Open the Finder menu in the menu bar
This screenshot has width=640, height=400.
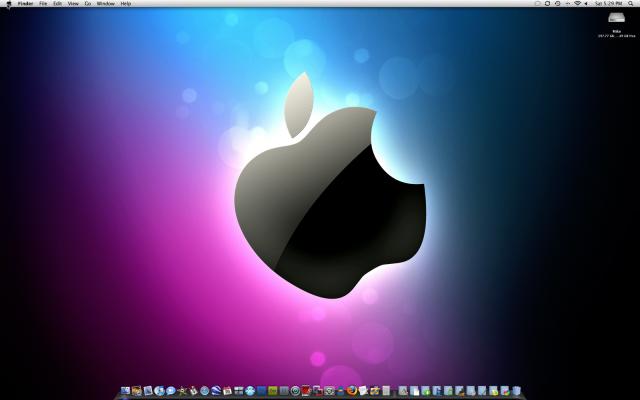click(x=25, y=4)
